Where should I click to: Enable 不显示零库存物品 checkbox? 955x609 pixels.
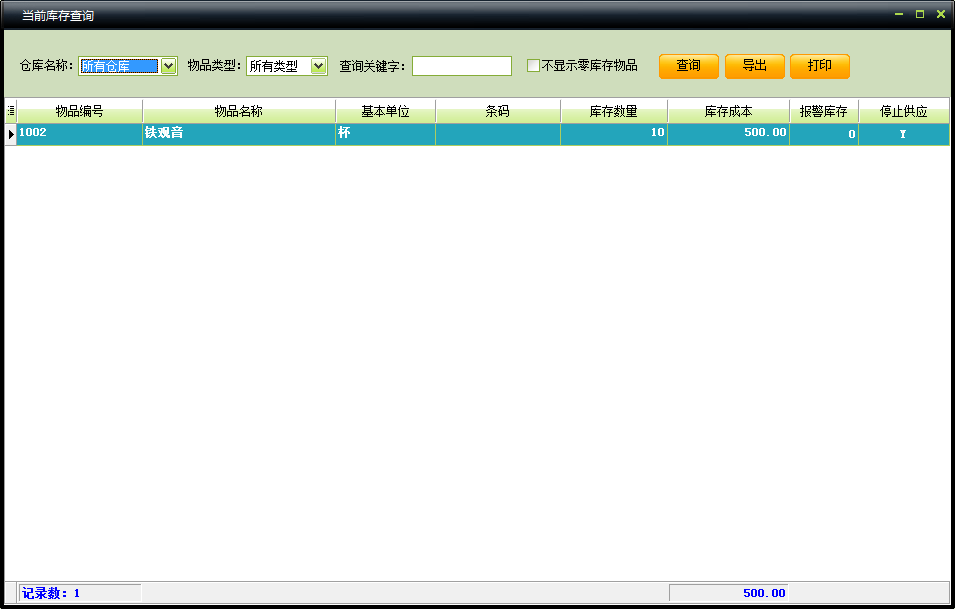pyautogui.click(x=533, y=66)
